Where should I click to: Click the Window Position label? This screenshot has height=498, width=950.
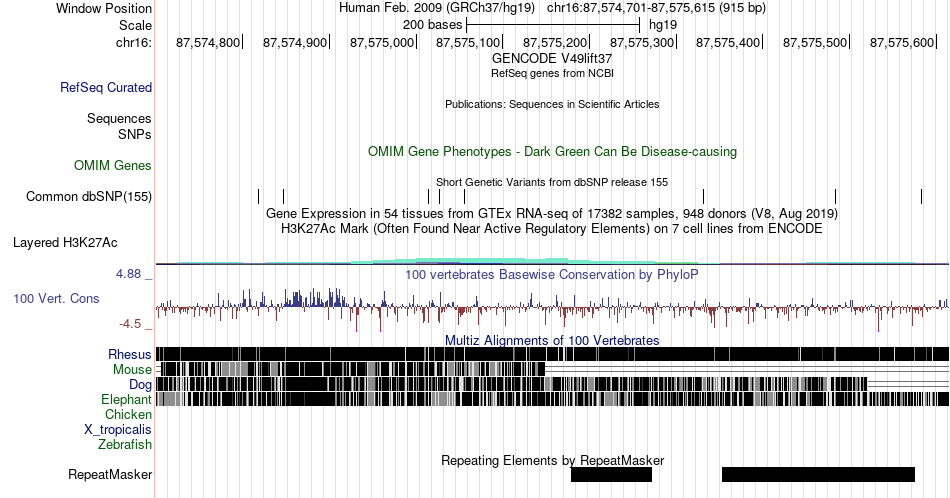[104, 8]
